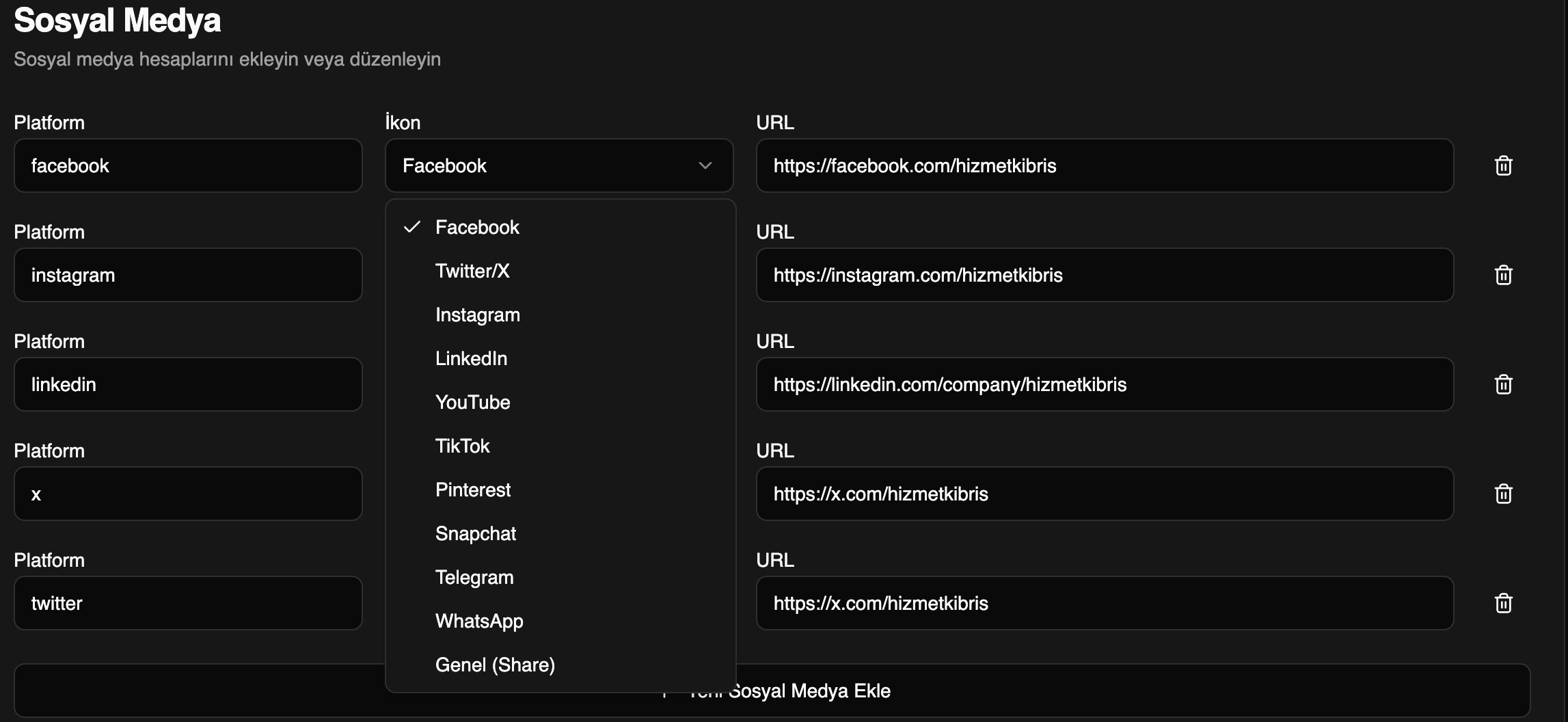Edit the URL field in the x row

[1105, 494]
